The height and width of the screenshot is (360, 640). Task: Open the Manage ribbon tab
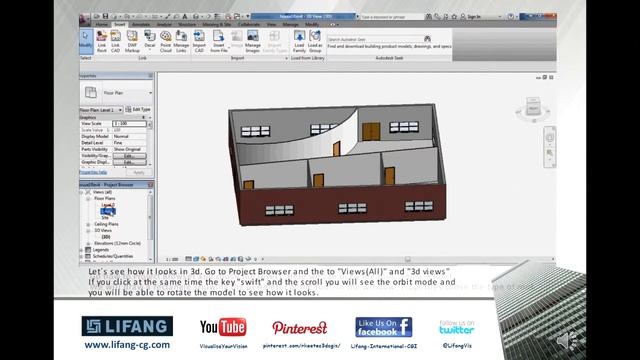290,24
